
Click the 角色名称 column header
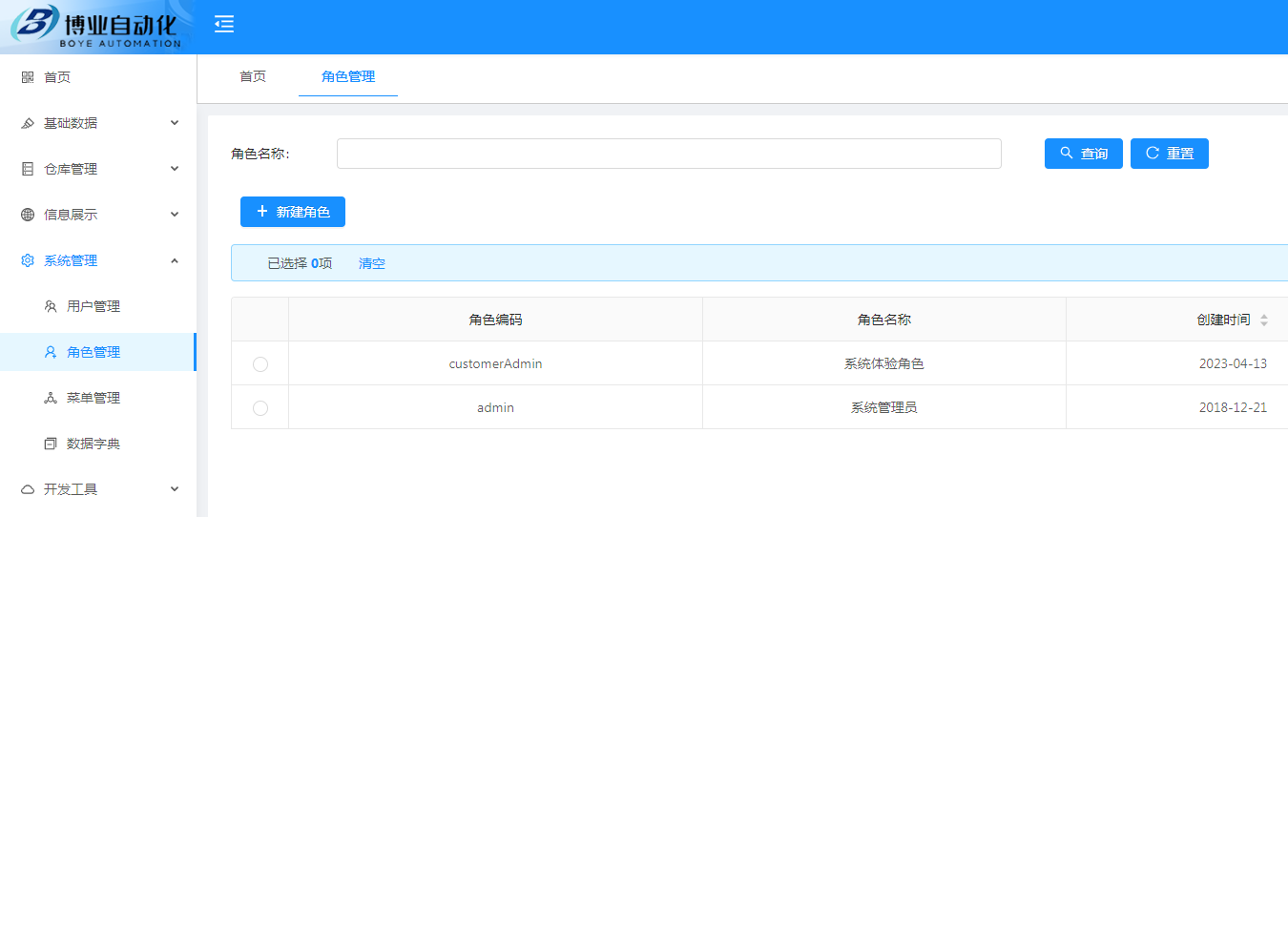click(884, 320)
